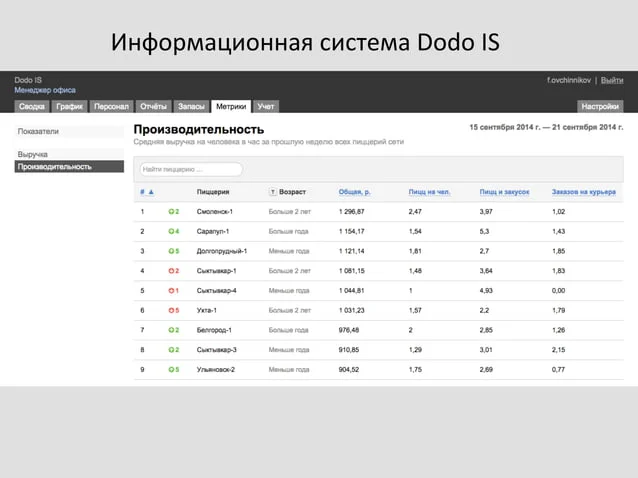Screen dimensions: 638x478
Task: Click the Менеджер офиса link
Action: pyautogui.click(x=45, y=90)
